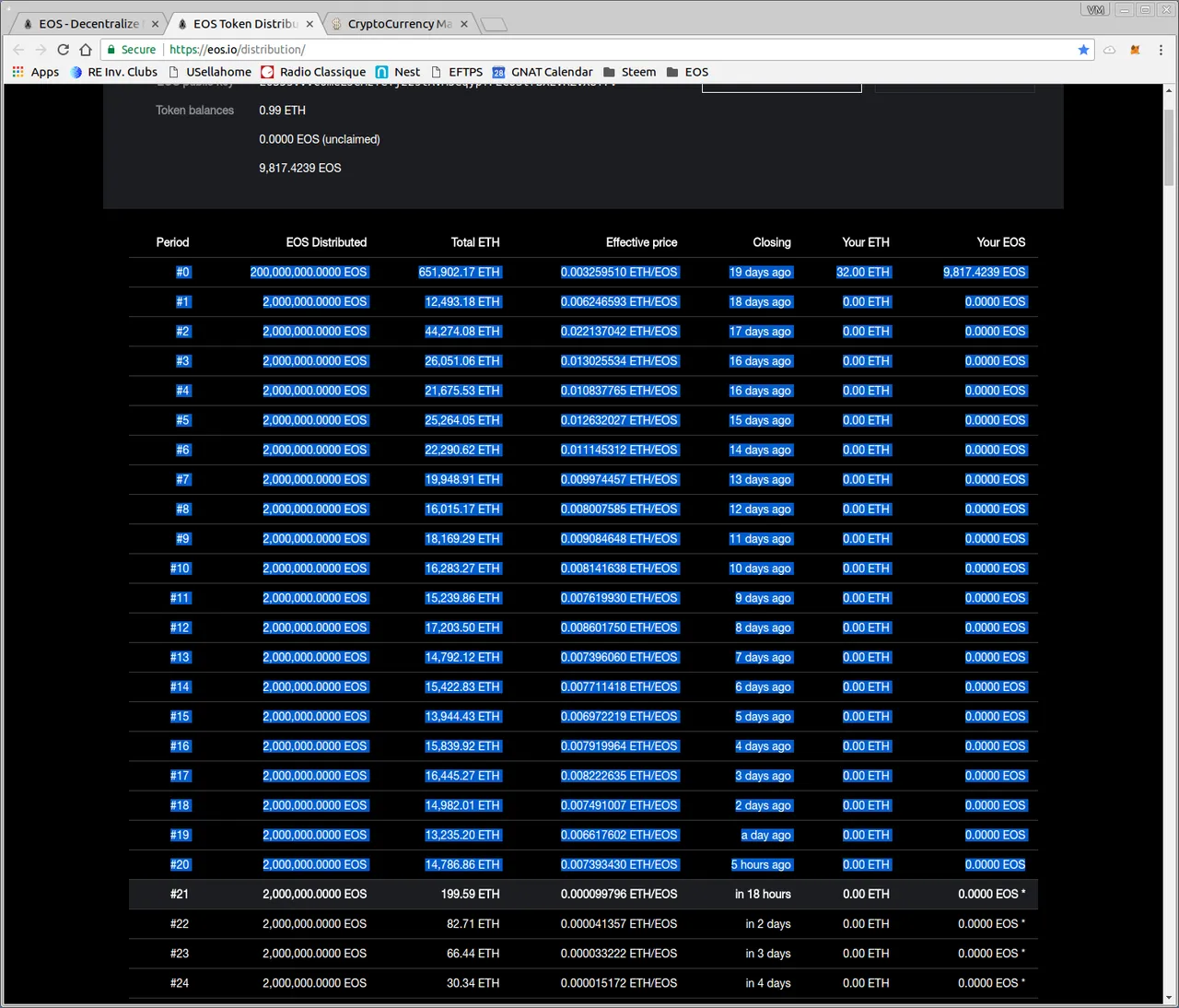This screenshot has width=1179, height=1008.
Task: Open Apps grid in bookmarks bar
Action: tap(35, 72)
